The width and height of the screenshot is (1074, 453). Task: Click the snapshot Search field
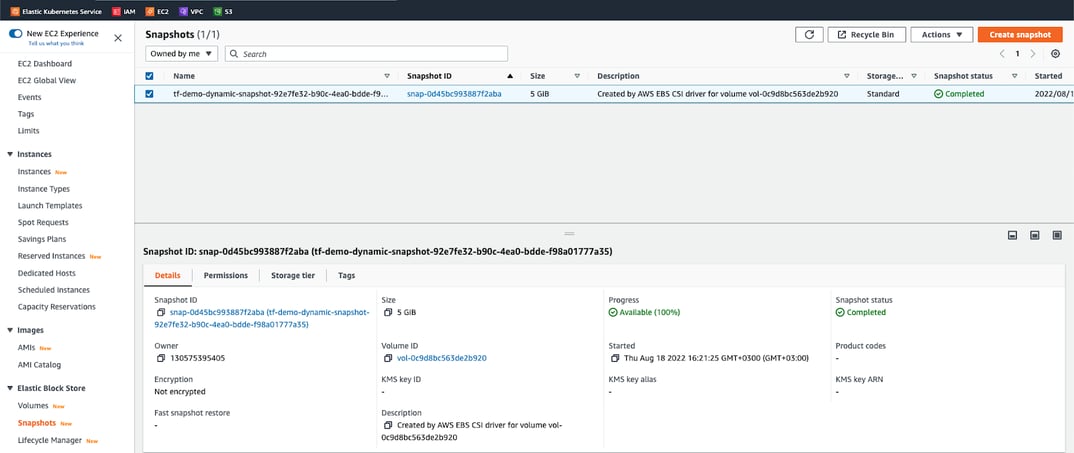(x=366, y=53)
